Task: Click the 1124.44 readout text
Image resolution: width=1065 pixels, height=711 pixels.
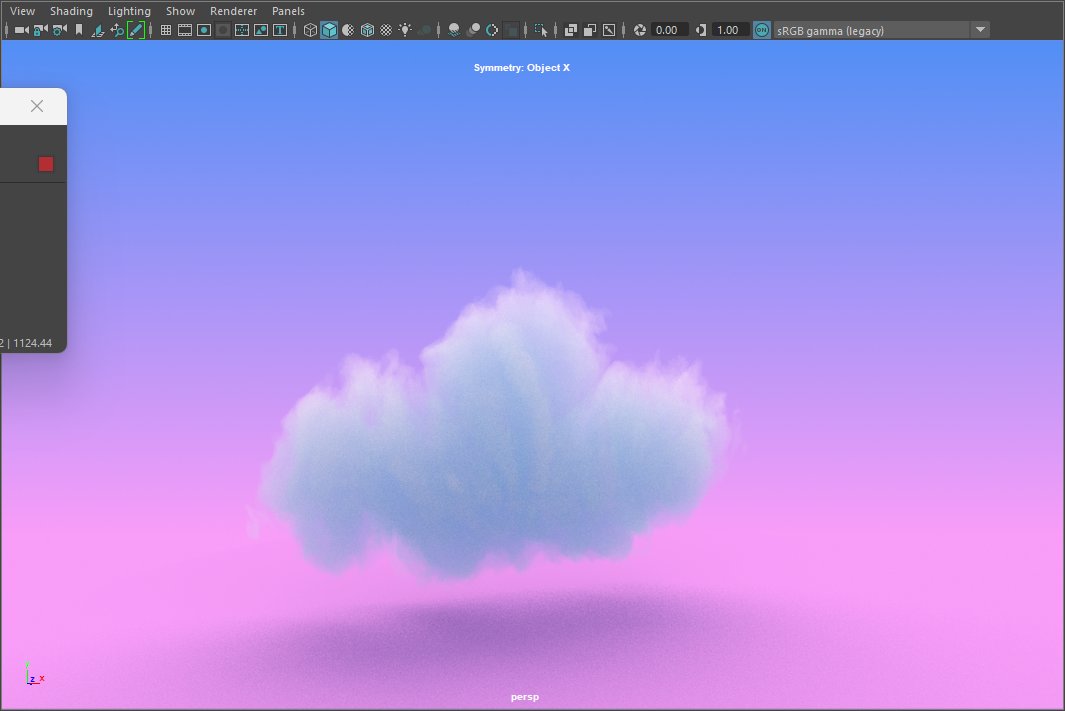Action: tap(33, 343)
